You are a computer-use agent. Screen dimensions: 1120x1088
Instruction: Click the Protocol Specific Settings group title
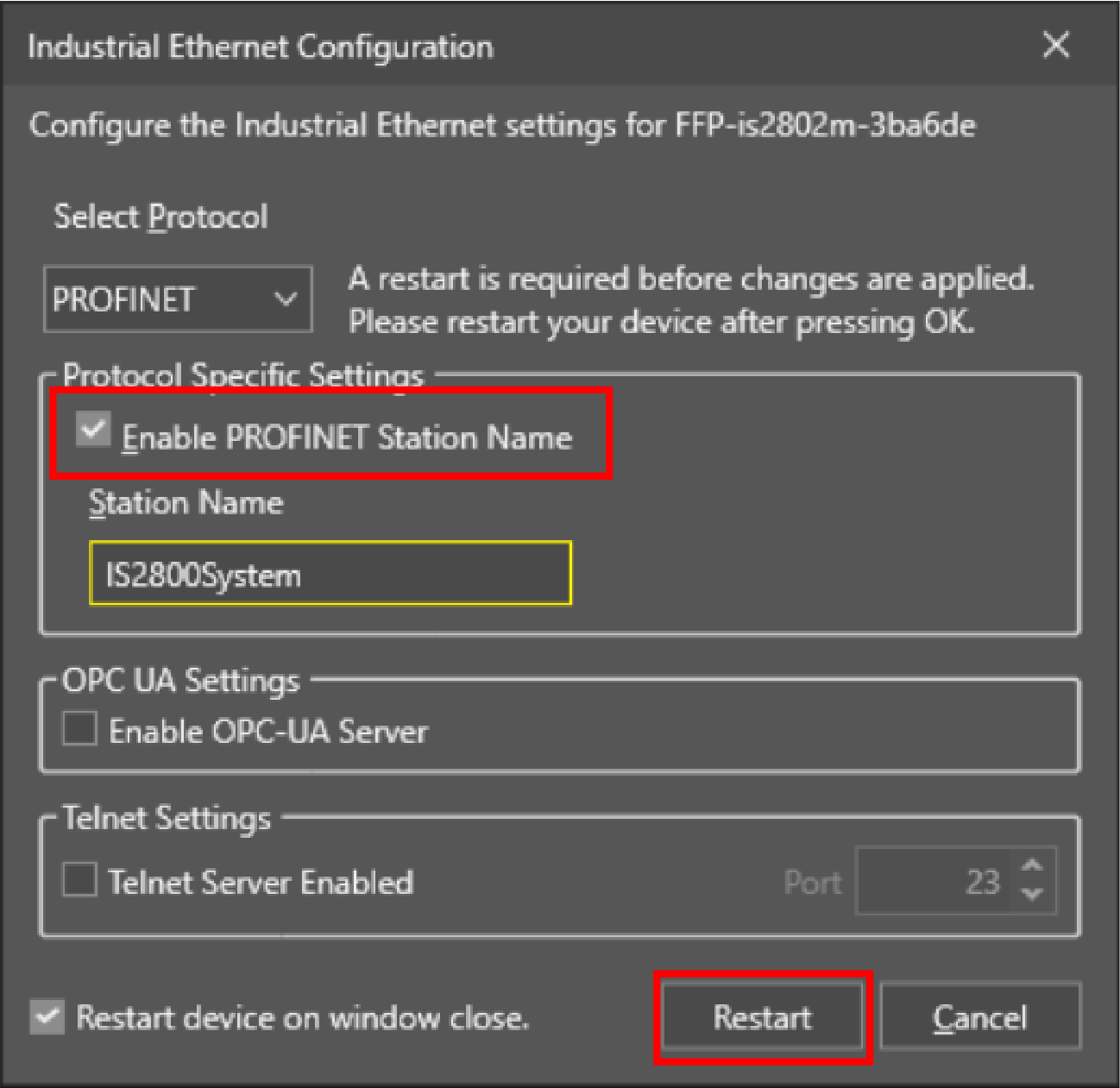point(243,376)
